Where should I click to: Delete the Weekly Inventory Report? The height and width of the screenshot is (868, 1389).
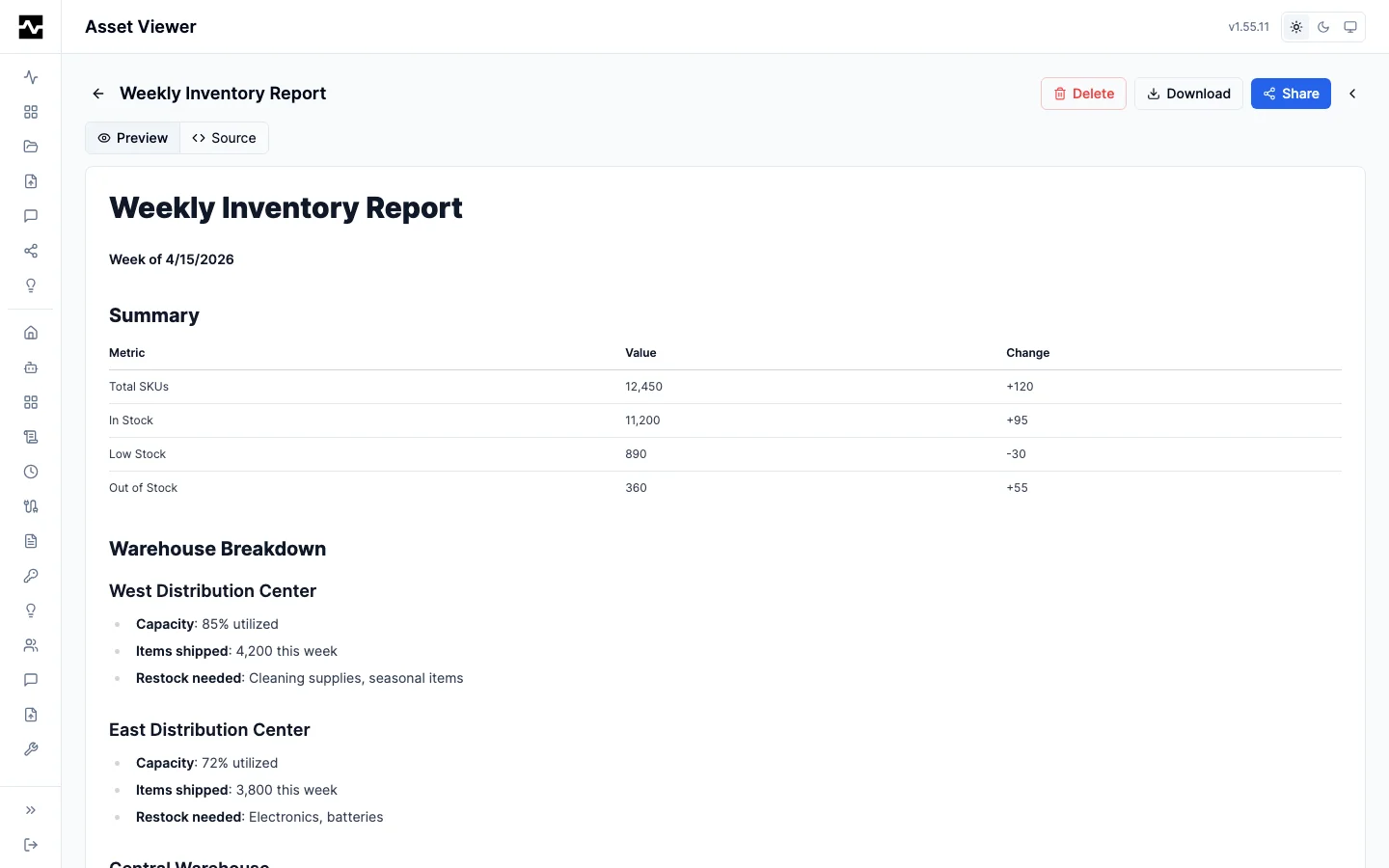click(1082, 94)
